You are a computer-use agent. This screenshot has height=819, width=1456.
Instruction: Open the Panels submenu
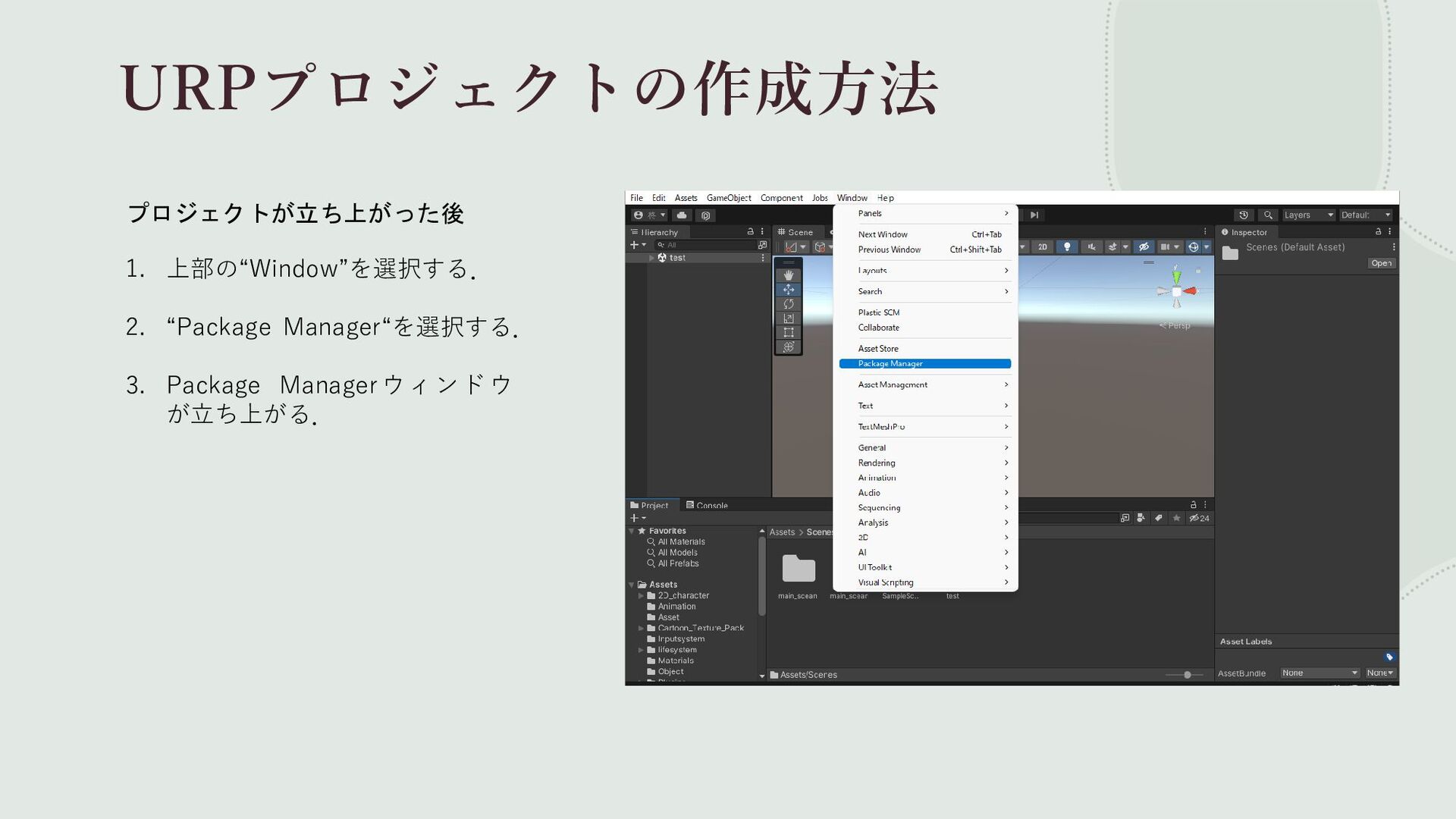[x=925, y=214]
